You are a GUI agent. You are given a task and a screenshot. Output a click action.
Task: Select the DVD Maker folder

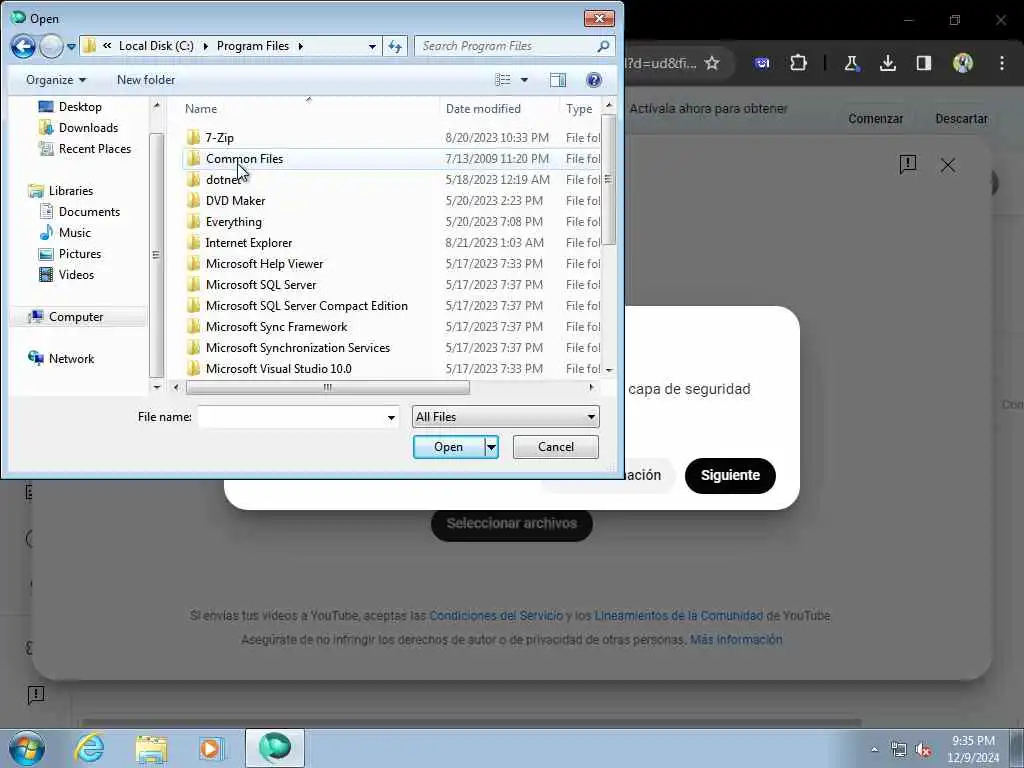(235, 200)
